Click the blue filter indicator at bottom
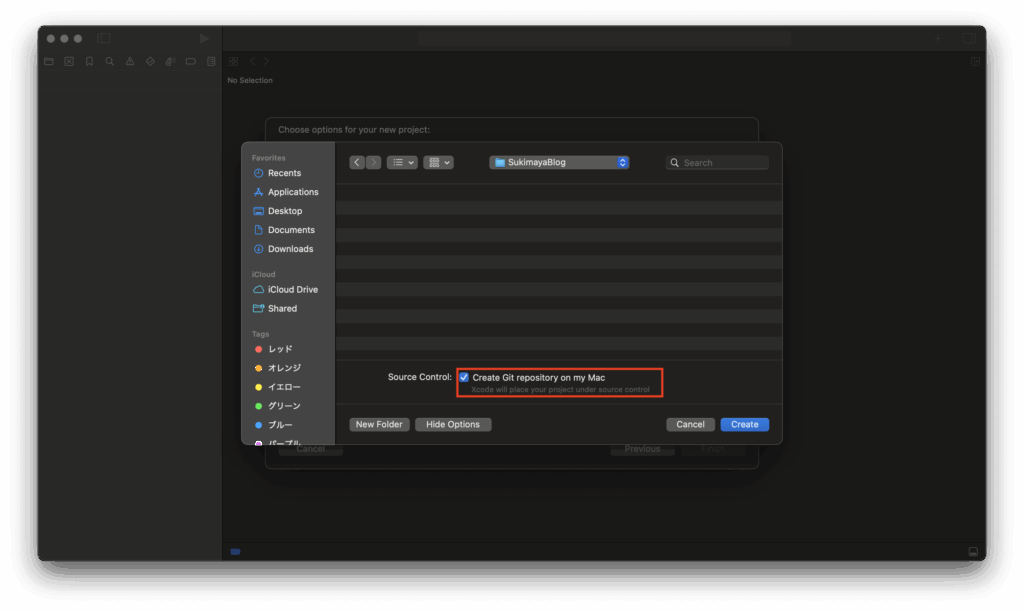Viewport: 1024px width, 611px height. (x=236, y=552)
